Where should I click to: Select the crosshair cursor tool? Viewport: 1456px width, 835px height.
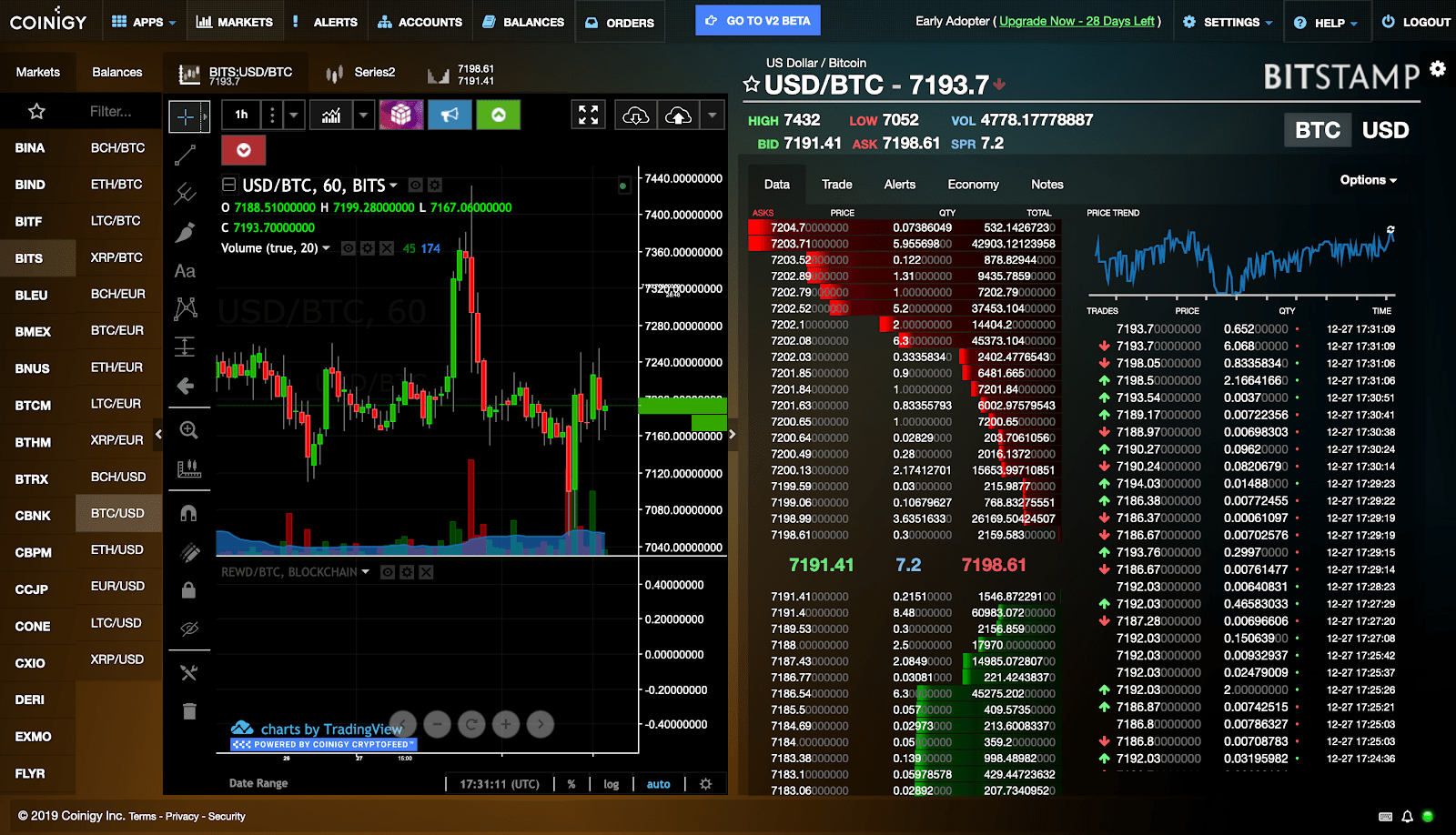[185, 116]
